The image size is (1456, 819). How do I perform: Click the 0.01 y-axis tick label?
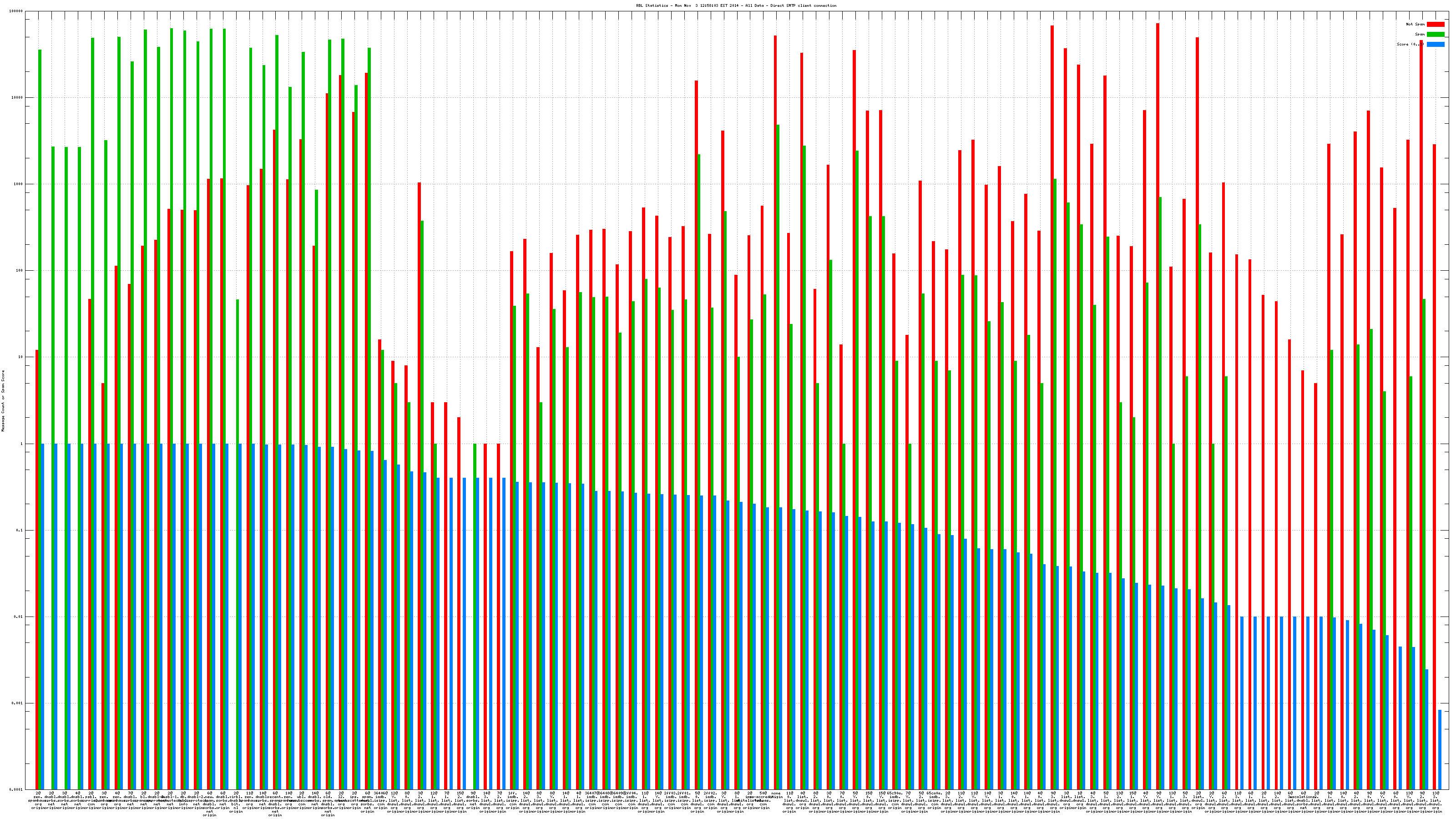19,617
